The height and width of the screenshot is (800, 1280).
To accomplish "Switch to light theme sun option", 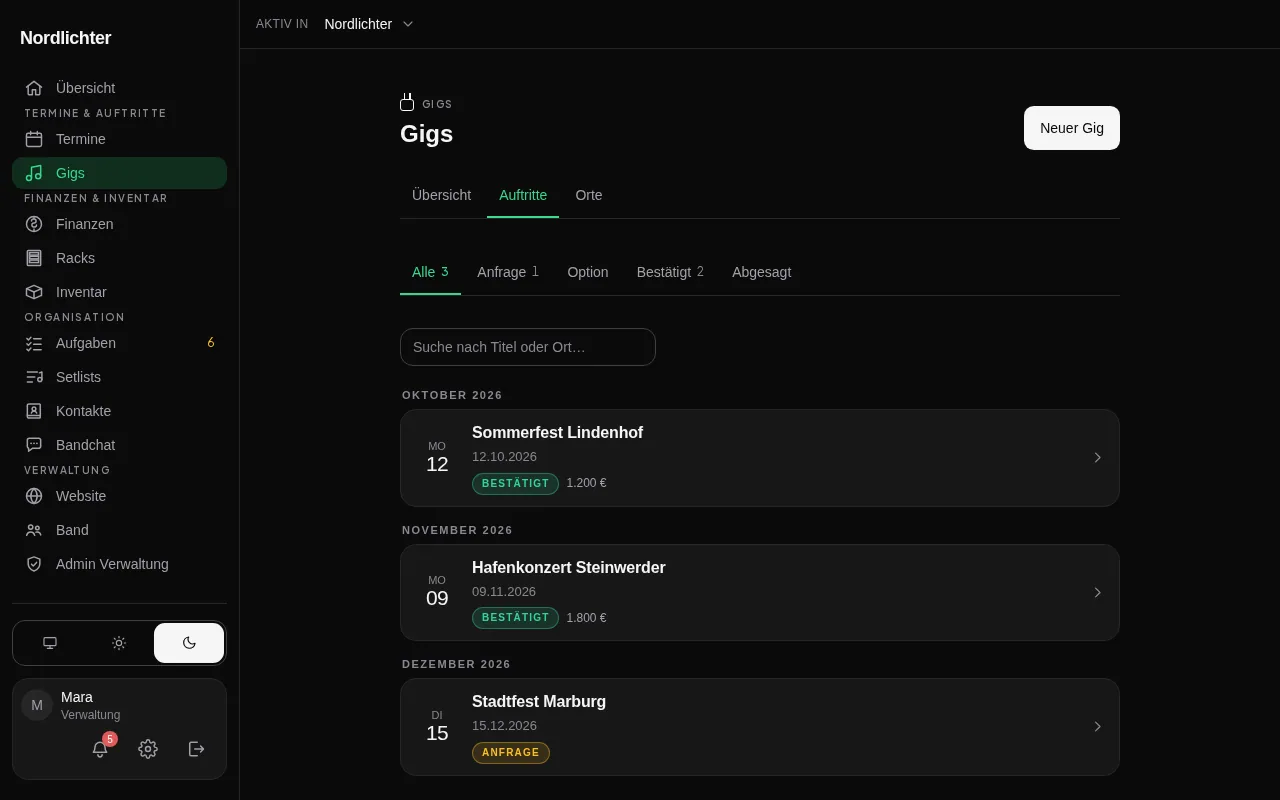I will pos(119,643).
